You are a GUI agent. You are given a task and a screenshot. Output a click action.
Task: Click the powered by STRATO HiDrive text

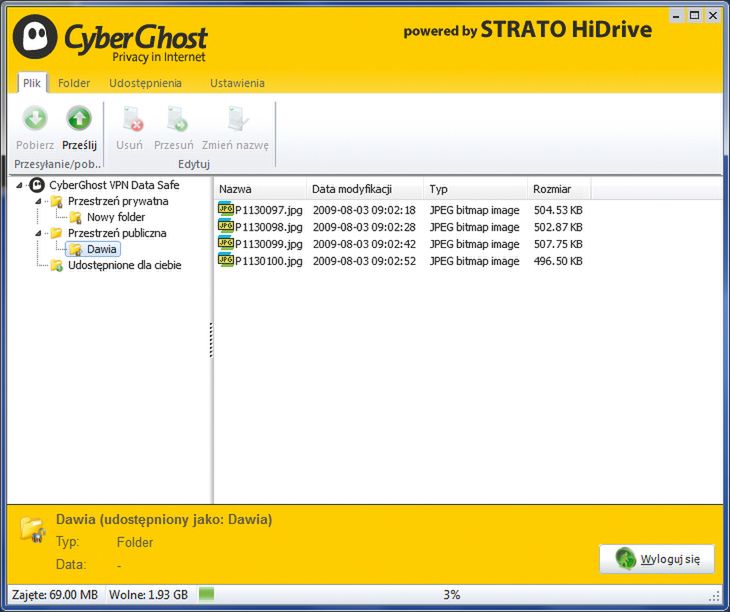528,30
